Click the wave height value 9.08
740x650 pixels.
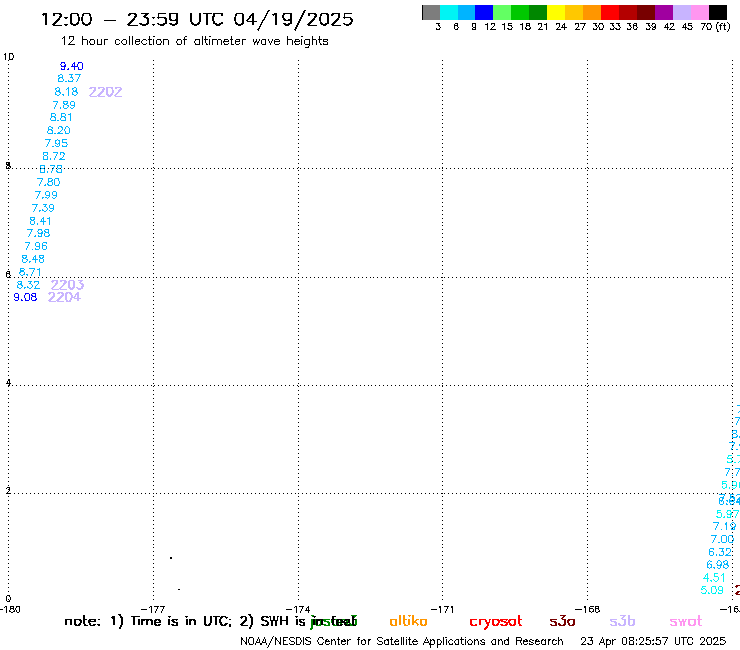25,297
